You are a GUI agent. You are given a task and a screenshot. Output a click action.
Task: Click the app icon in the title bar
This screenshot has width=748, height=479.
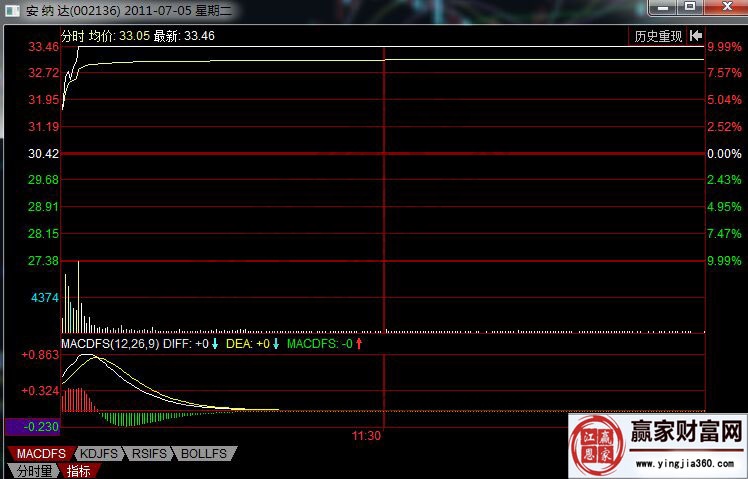click(x=13, y=11)
